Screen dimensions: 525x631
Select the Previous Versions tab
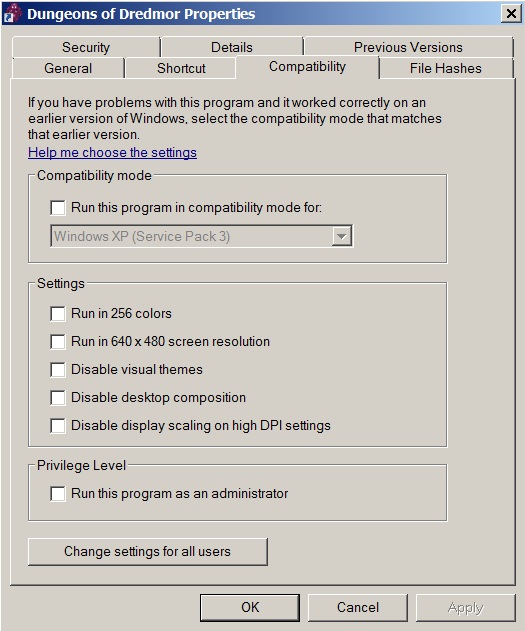tap(408, 47)
